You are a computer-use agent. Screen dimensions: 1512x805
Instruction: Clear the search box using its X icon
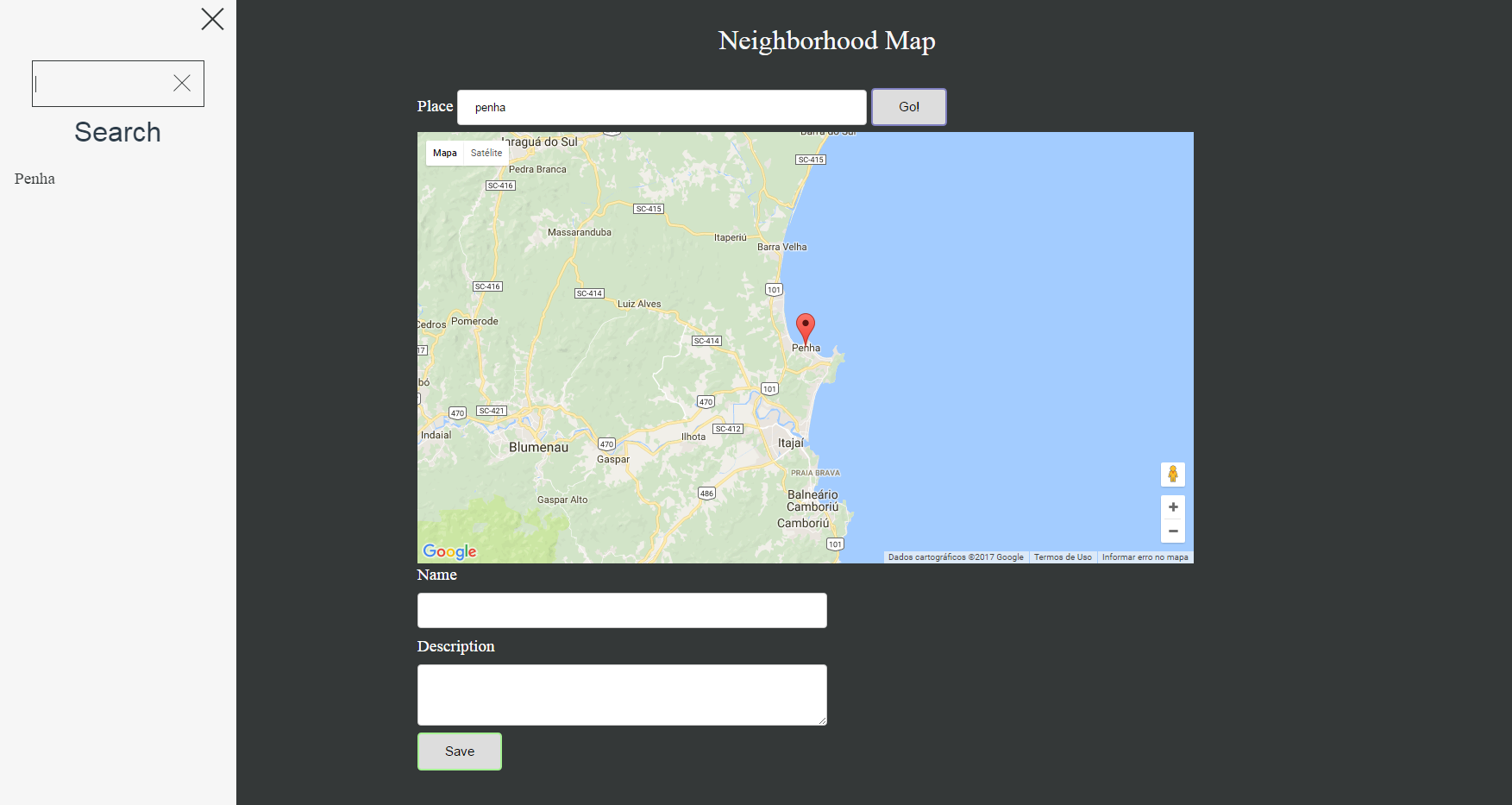182,83
